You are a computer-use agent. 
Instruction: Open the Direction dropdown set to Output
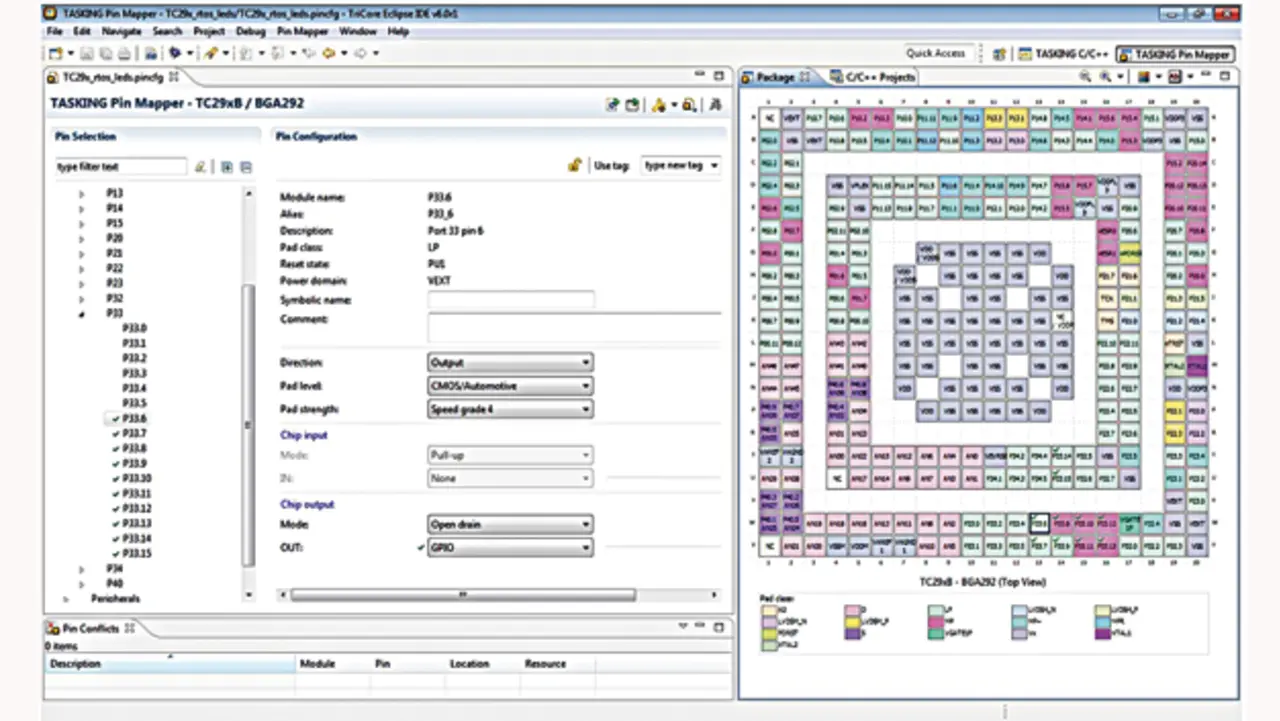pos(509,363)
